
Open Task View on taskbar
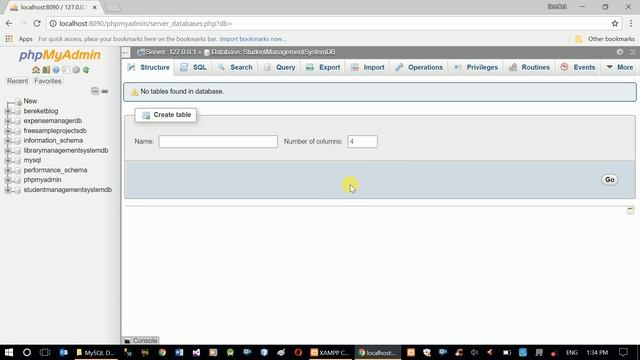(44, 352)
